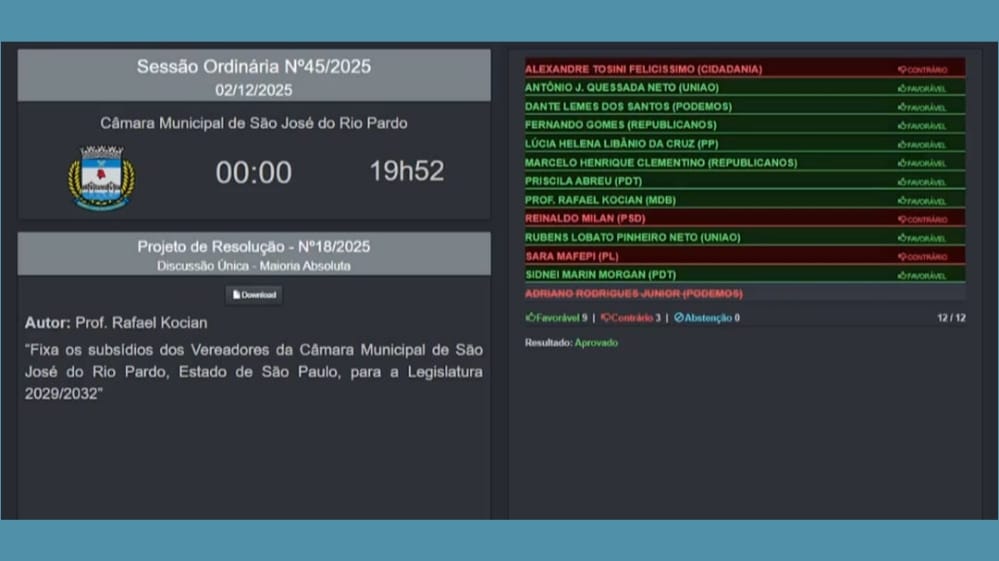The image size is (999, 561).
Task: Click Sara Mafepi's Contrário vote icon
Action: 902,257
